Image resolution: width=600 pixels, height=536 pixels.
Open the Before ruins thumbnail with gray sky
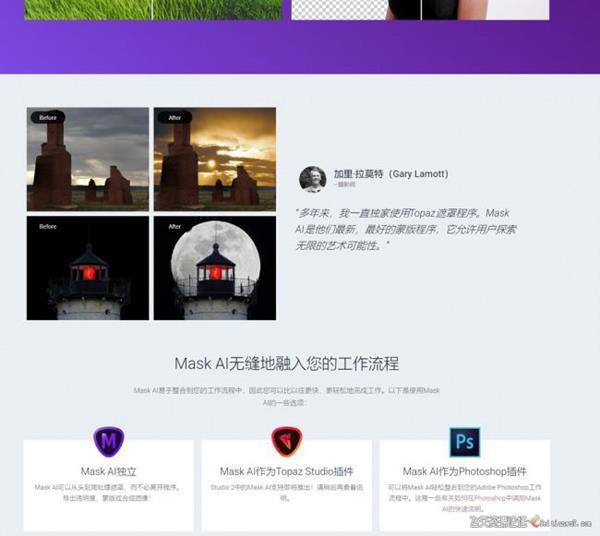point(88,162)
